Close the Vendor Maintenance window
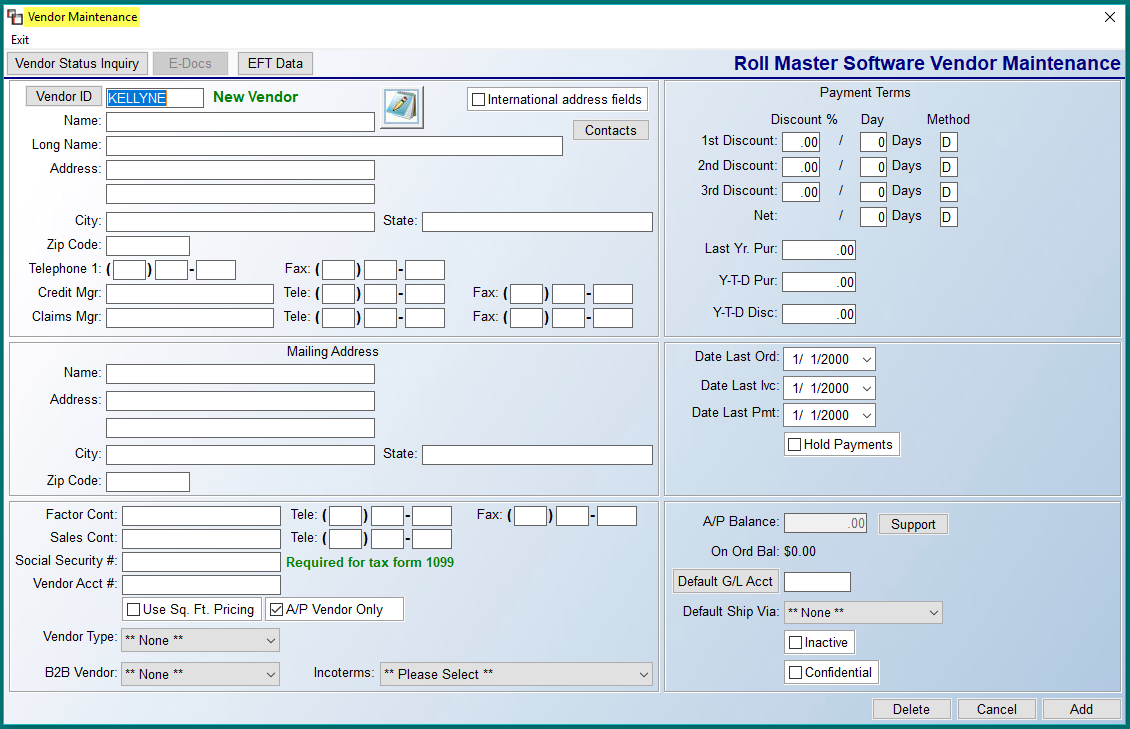Image resolution: width=1130 pixels, height=729 pixels. pos(1110,17)
